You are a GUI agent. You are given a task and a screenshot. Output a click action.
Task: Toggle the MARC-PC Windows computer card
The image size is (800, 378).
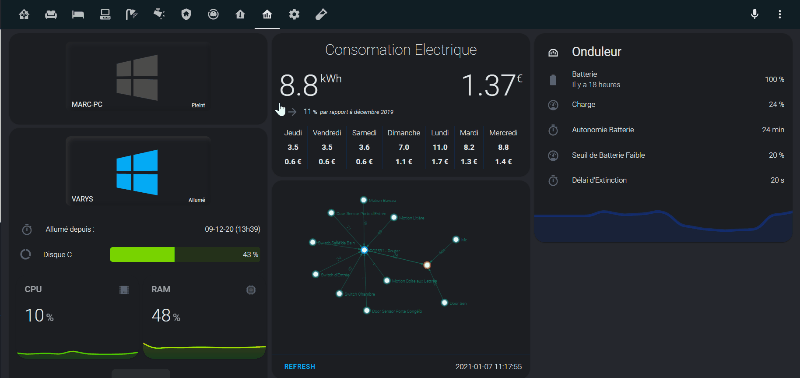click(138, 78)
